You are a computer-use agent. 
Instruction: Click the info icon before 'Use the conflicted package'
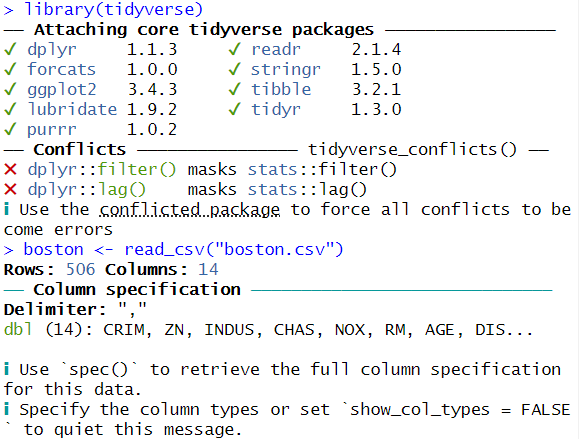7,209
